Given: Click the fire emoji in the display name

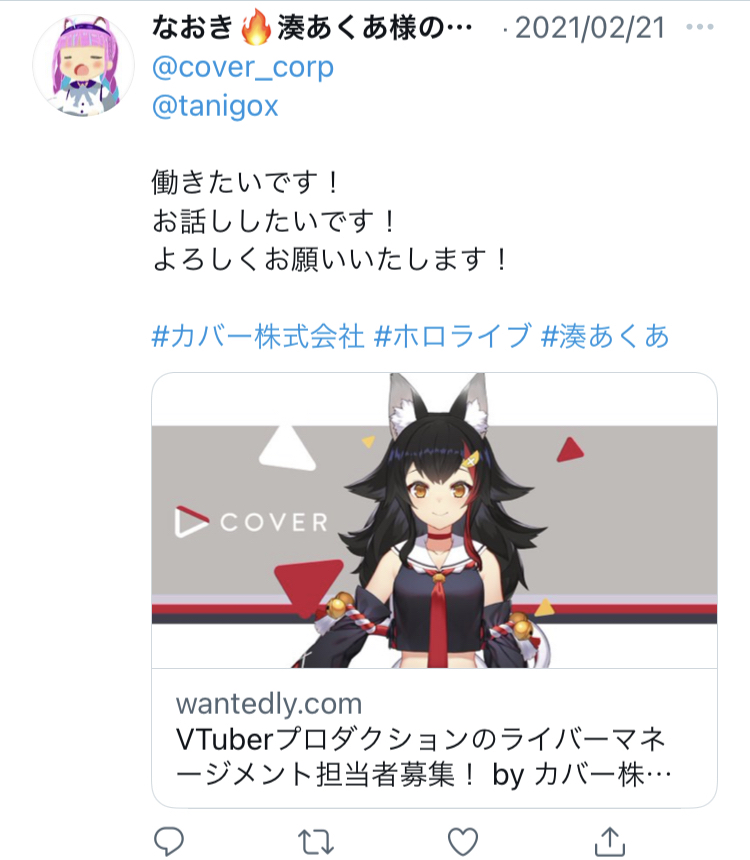Looking at the screenshot, I should point(256,27).
